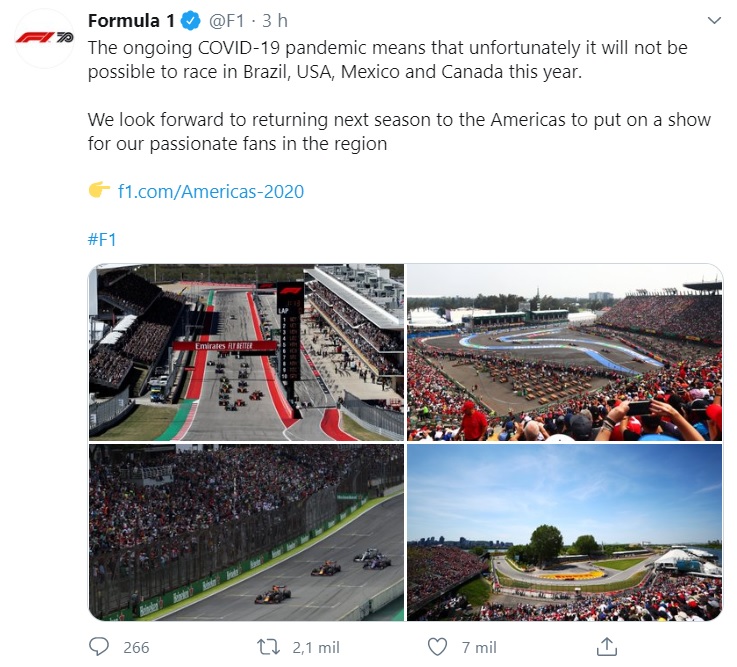Open the F1 profile avatar
The image size is (737, 667).
pyautogui.click(x=44, y=38)
